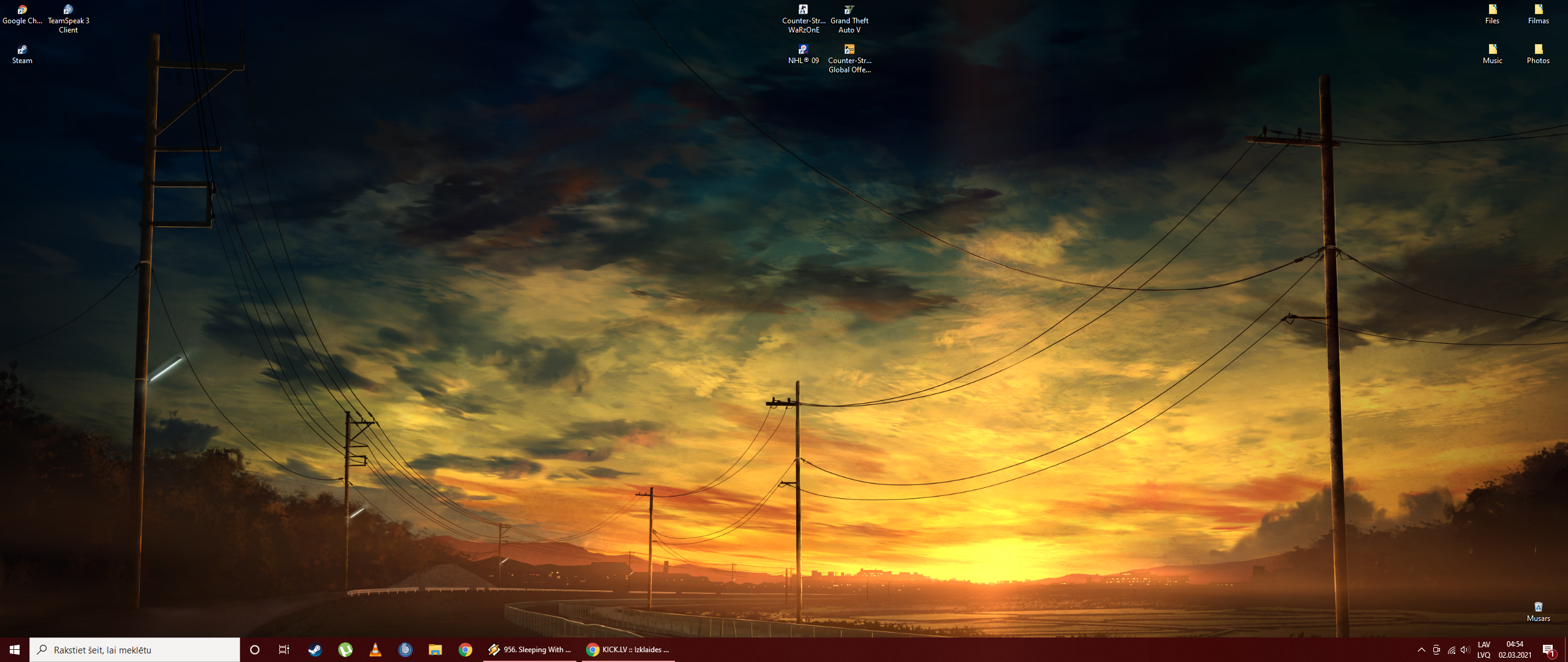Launch the TeamSpeak 3 Client desktop shortcut
Viewport: 1568px width, 662px height.
[68, 19]
